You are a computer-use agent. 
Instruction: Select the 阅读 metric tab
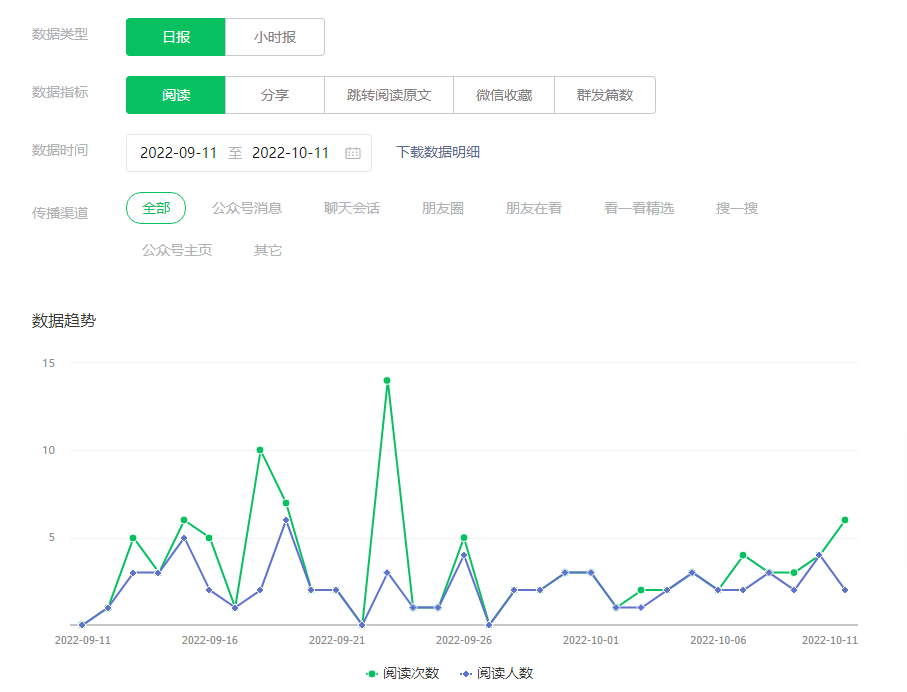tap(176, 95)
